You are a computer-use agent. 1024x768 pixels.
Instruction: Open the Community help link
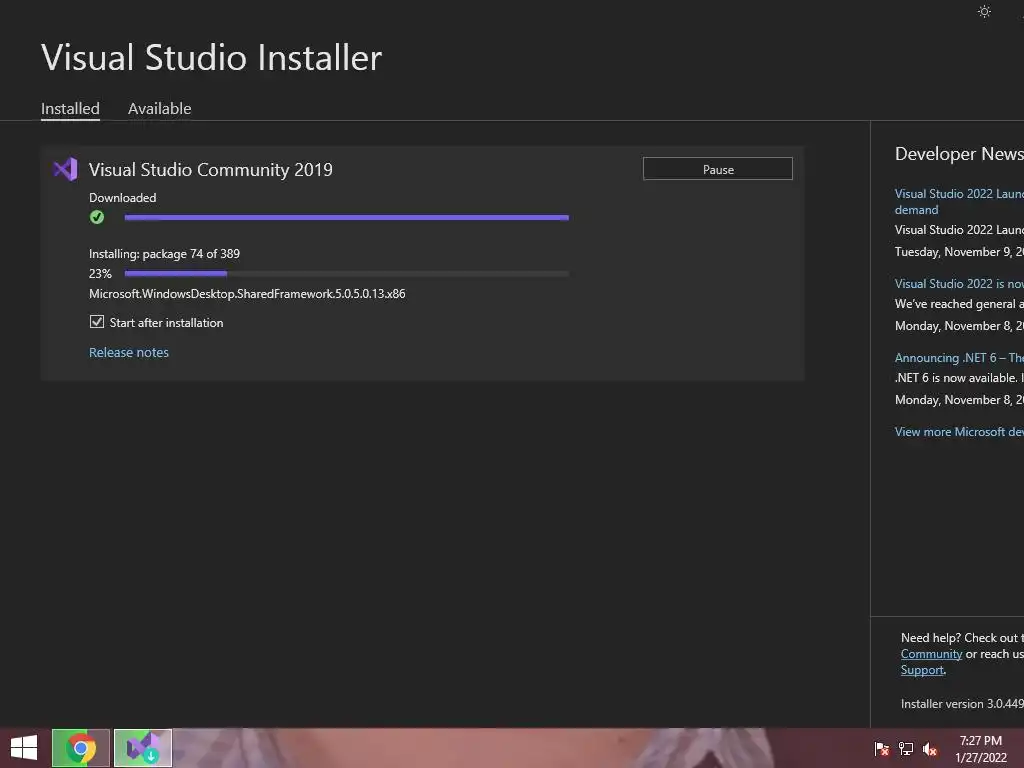click(x=931, y=654)
